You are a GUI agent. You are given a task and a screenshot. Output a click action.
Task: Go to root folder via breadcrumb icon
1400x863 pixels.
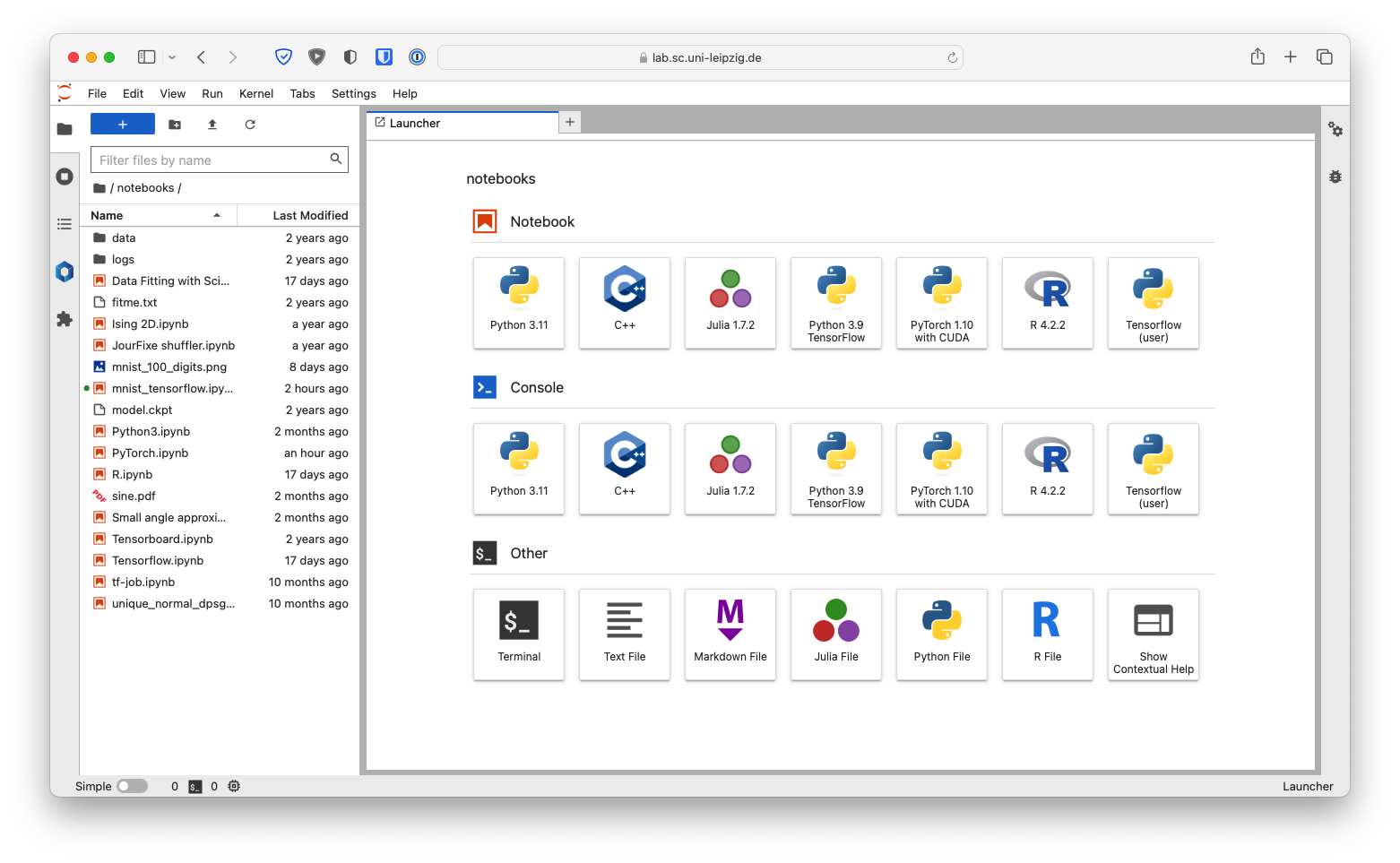coord(99,188)
